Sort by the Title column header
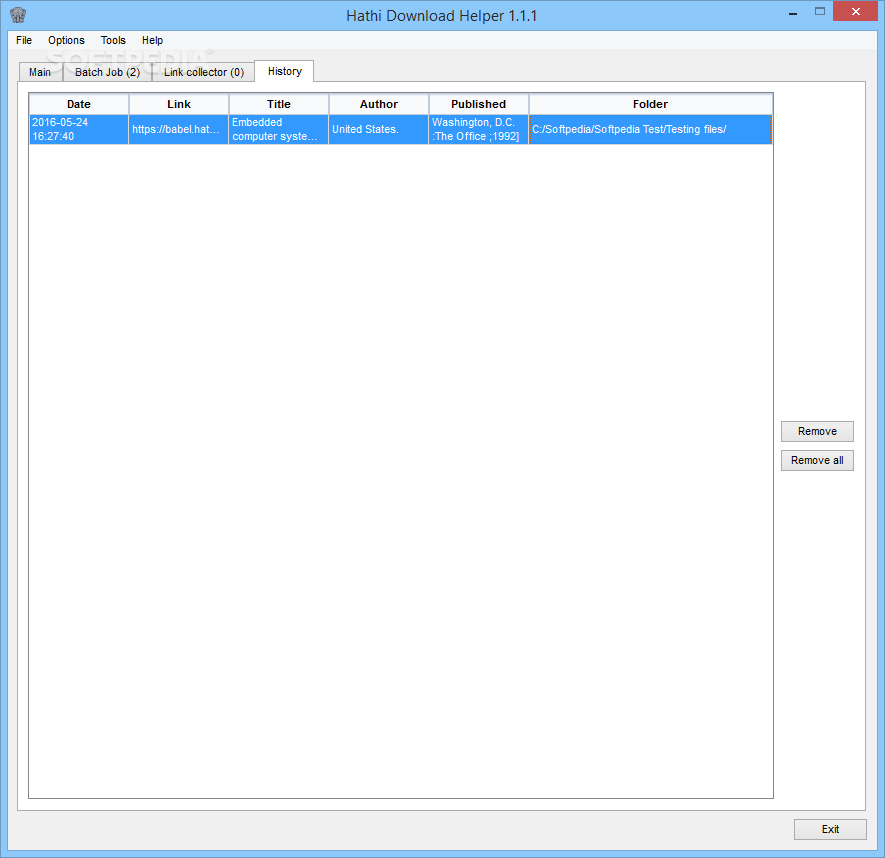 (x=279, y=104)
